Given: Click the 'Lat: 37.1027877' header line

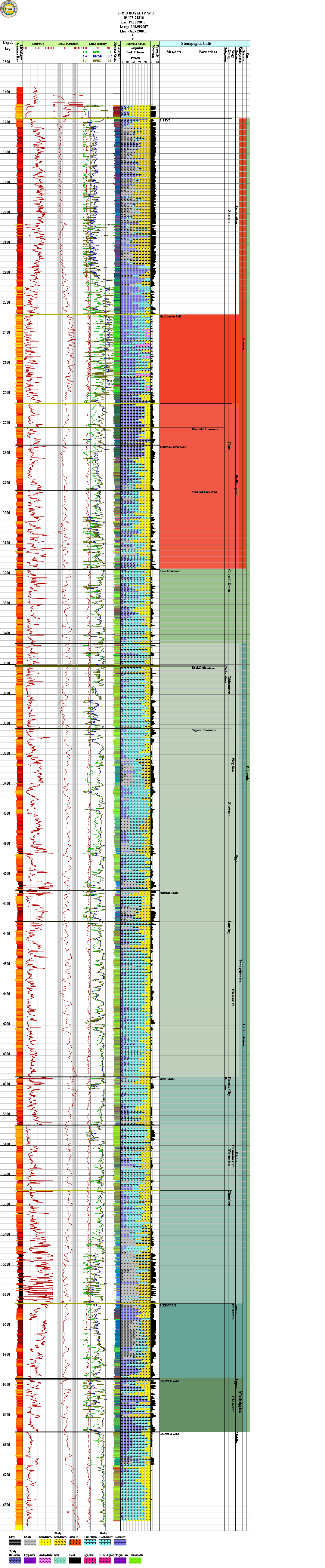Looking at the screenshot, I should [134, 22].
